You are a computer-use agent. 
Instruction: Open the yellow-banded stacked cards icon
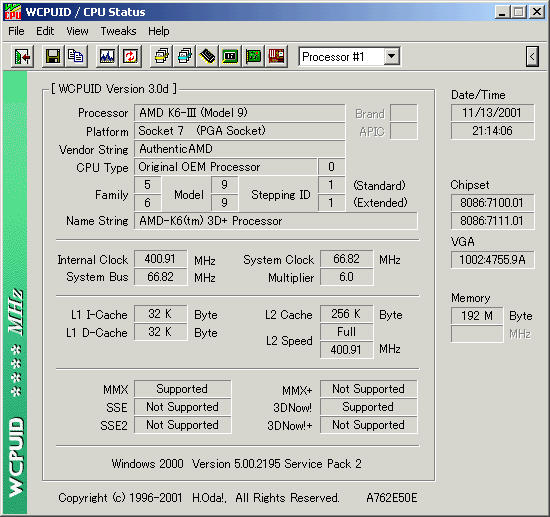click(161, 56)
